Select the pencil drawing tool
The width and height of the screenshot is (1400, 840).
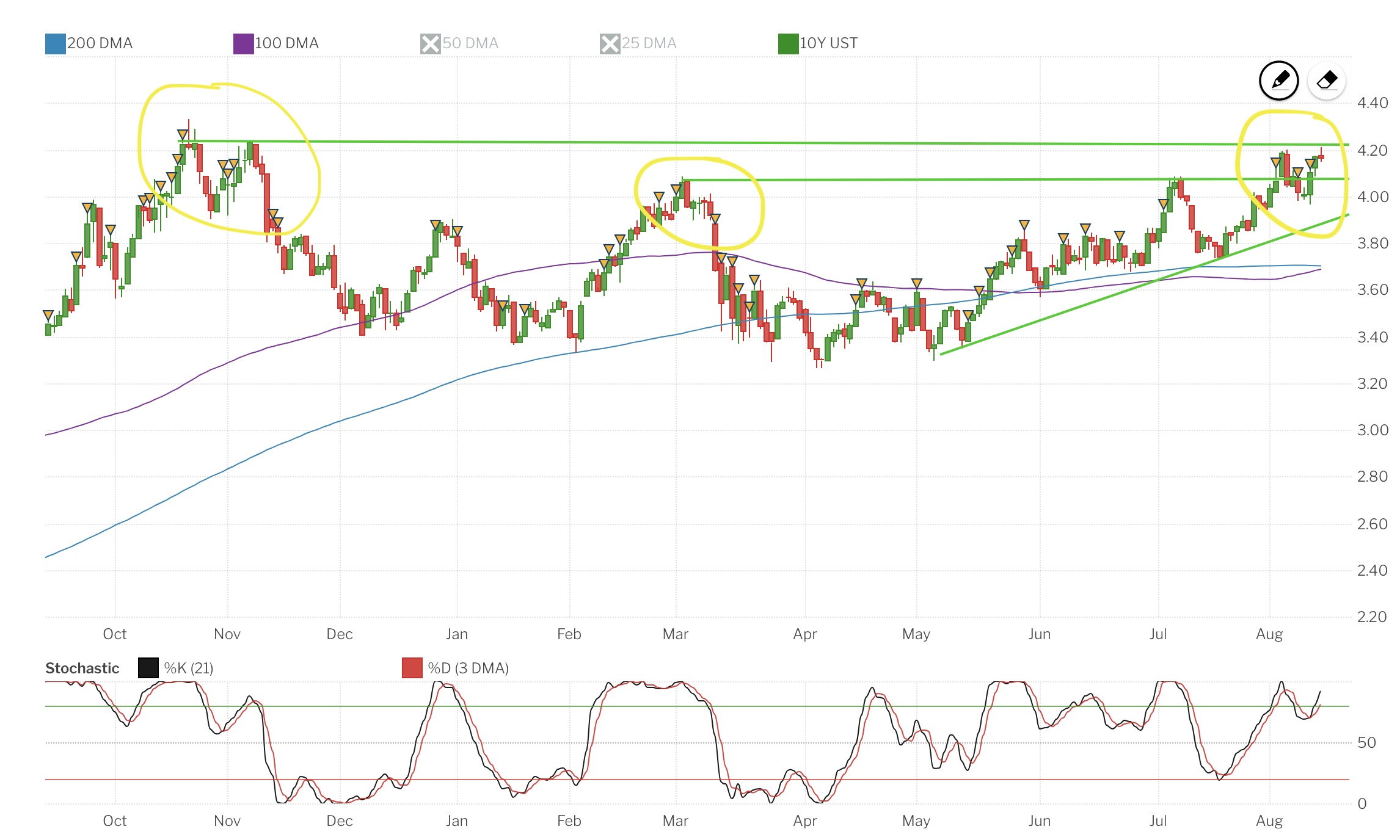[1278, 81]
